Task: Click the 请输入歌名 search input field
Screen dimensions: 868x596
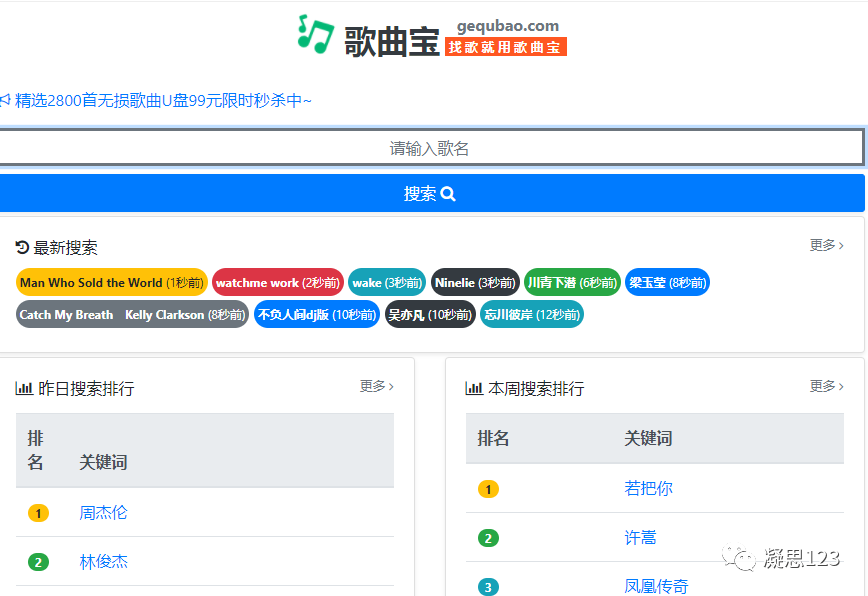Action: (434, 146)
